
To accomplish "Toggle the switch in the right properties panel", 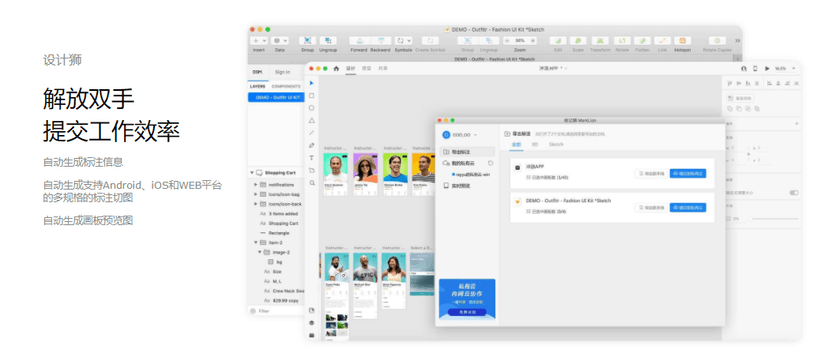I will 794,193.
